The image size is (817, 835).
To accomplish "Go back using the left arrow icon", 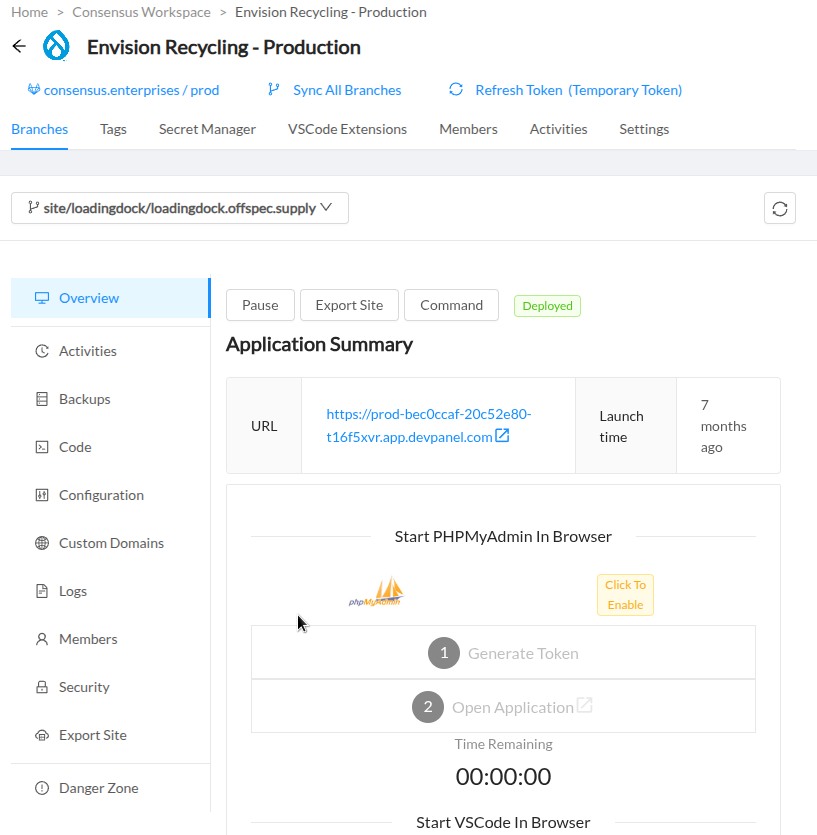I will (19, 46).
